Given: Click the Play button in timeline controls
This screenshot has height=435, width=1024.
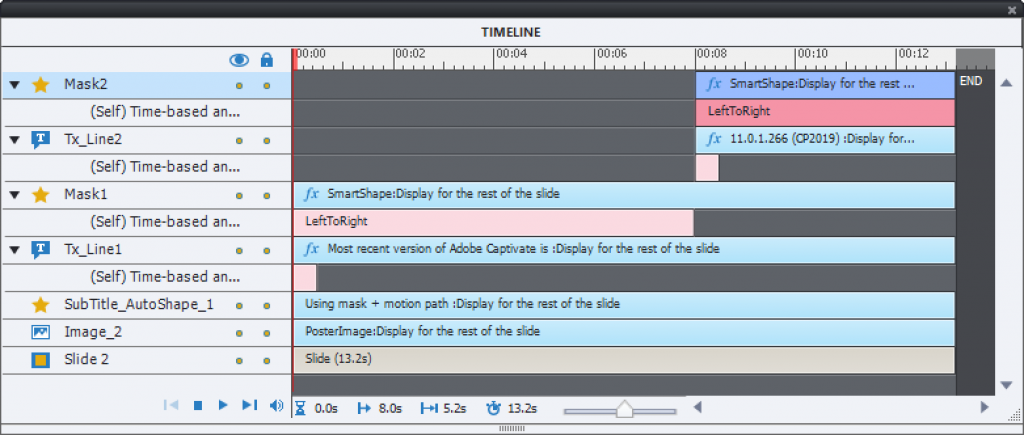Looking at the screenshot, I should pyautogui.click(x=223, y=405).
